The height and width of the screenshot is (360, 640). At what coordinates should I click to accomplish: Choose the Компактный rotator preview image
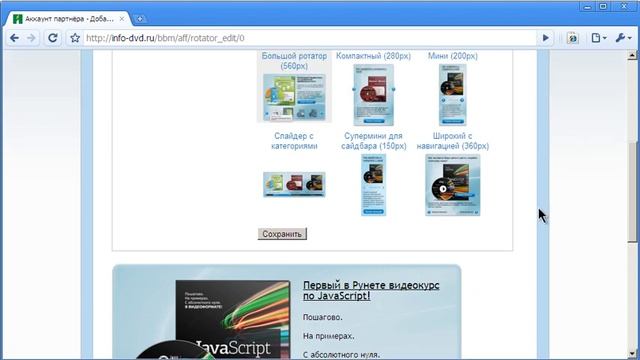tap(373, 95)
